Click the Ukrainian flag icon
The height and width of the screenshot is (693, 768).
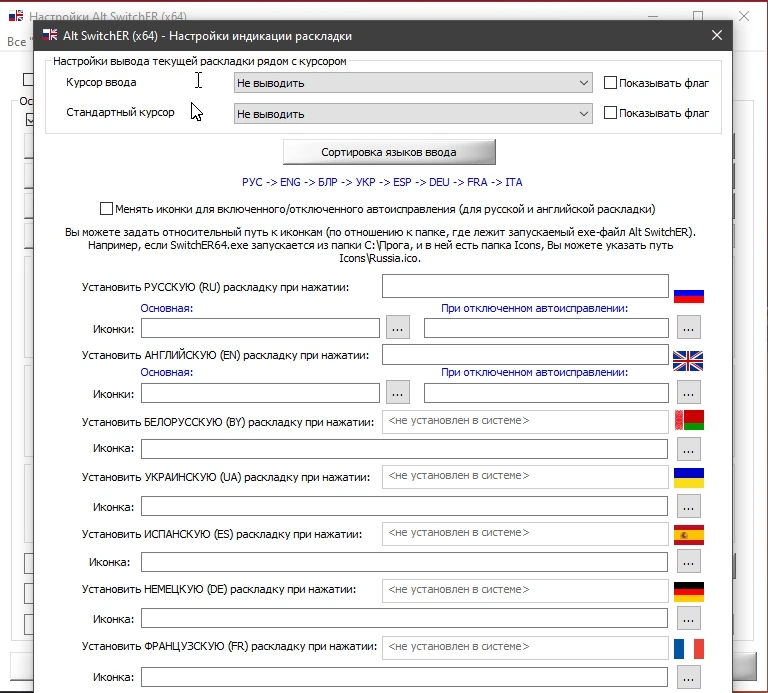pos(689,478)
